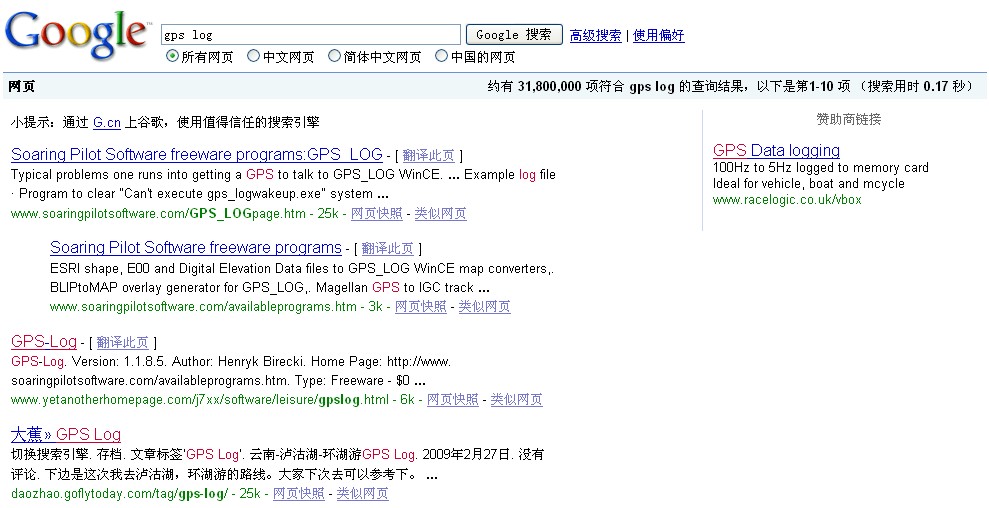
Task: Click the Google logo
Action: (x=78, y=36)
